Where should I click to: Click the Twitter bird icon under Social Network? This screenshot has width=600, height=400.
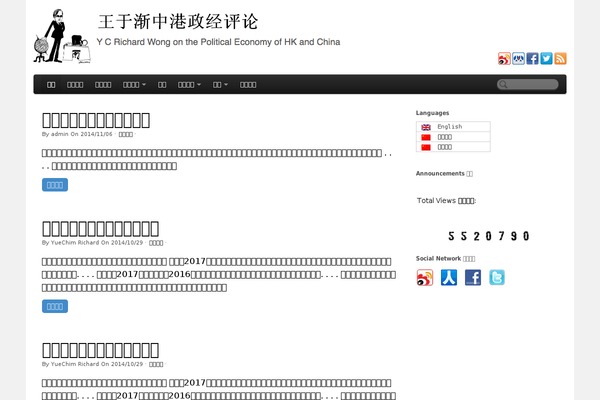497,278
